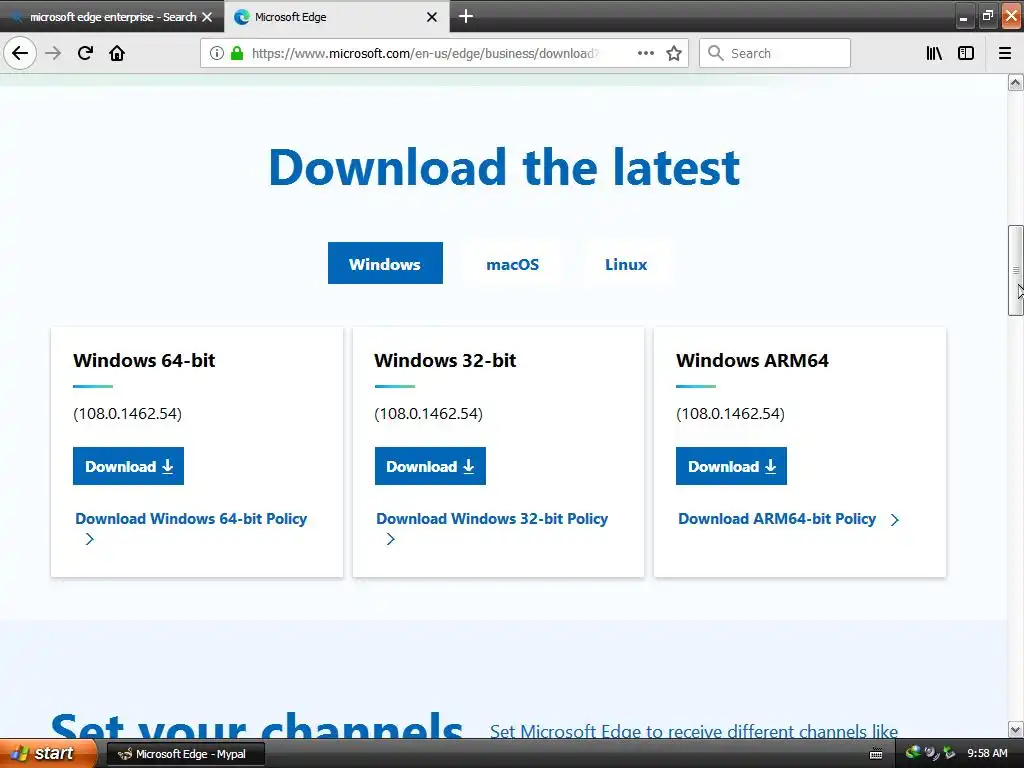Open the Library bookmarks icon
This screenshot has height=768, width=1024.
click(934, 54)
